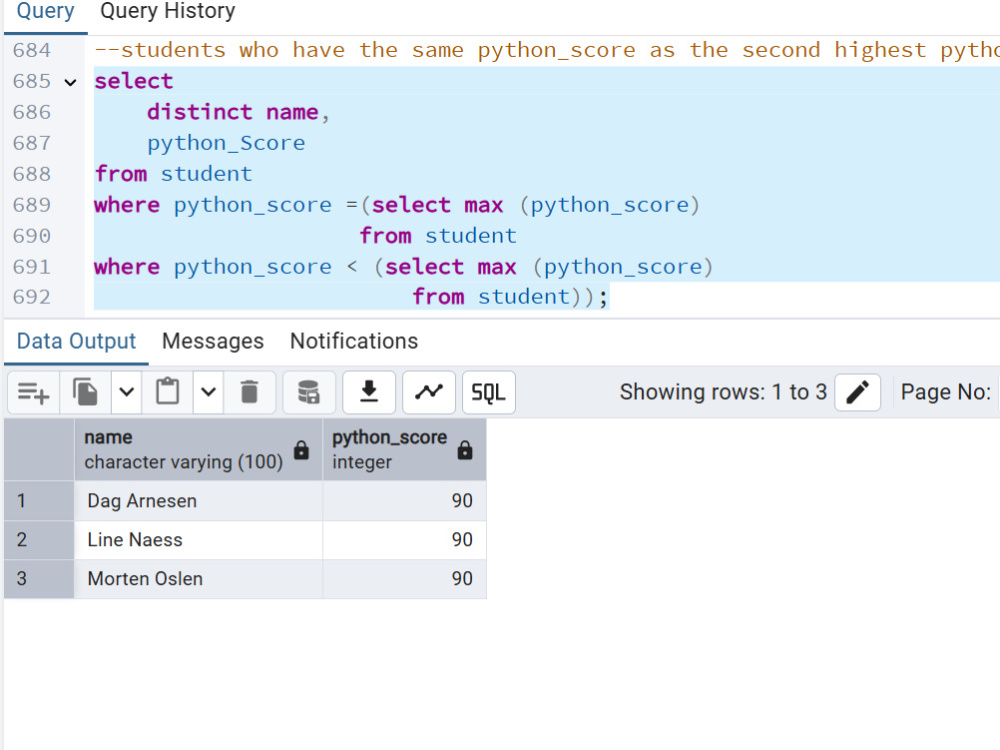Image resolution: width=1000 pixels, height=750 pixels.
Task: Click the score 90 in Line Naess row
Action: coord(404,540)
